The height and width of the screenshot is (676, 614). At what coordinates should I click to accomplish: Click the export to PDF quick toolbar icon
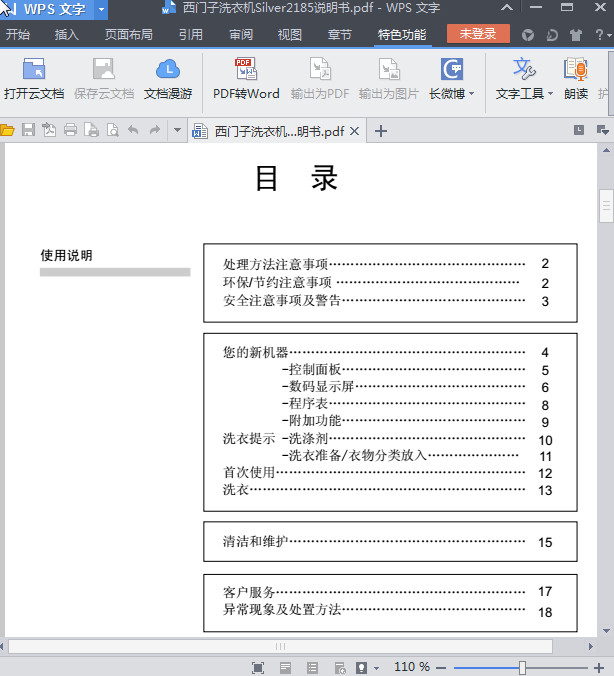[x=49, y=130]
